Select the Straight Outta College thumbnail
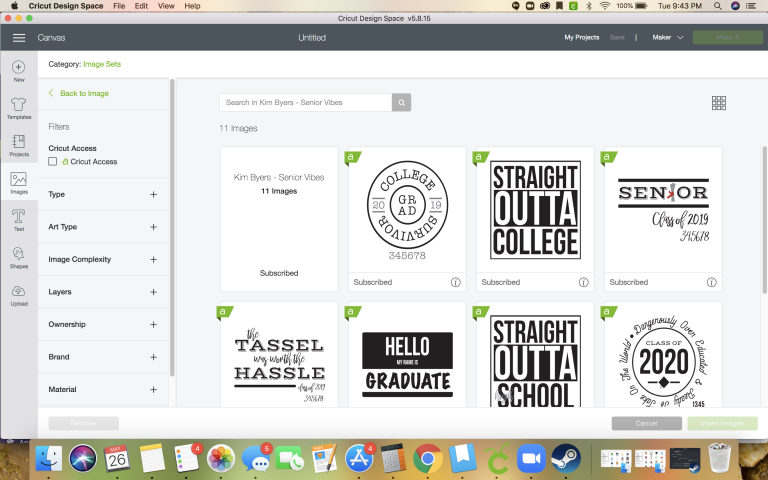Screen dimensions: 768x480 (x=535, y=210)
